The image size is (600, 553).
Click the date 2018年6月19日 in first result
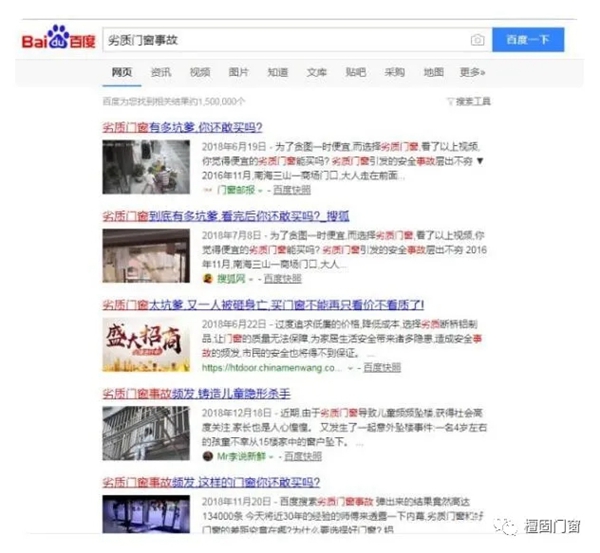click(x=234, y=147)
